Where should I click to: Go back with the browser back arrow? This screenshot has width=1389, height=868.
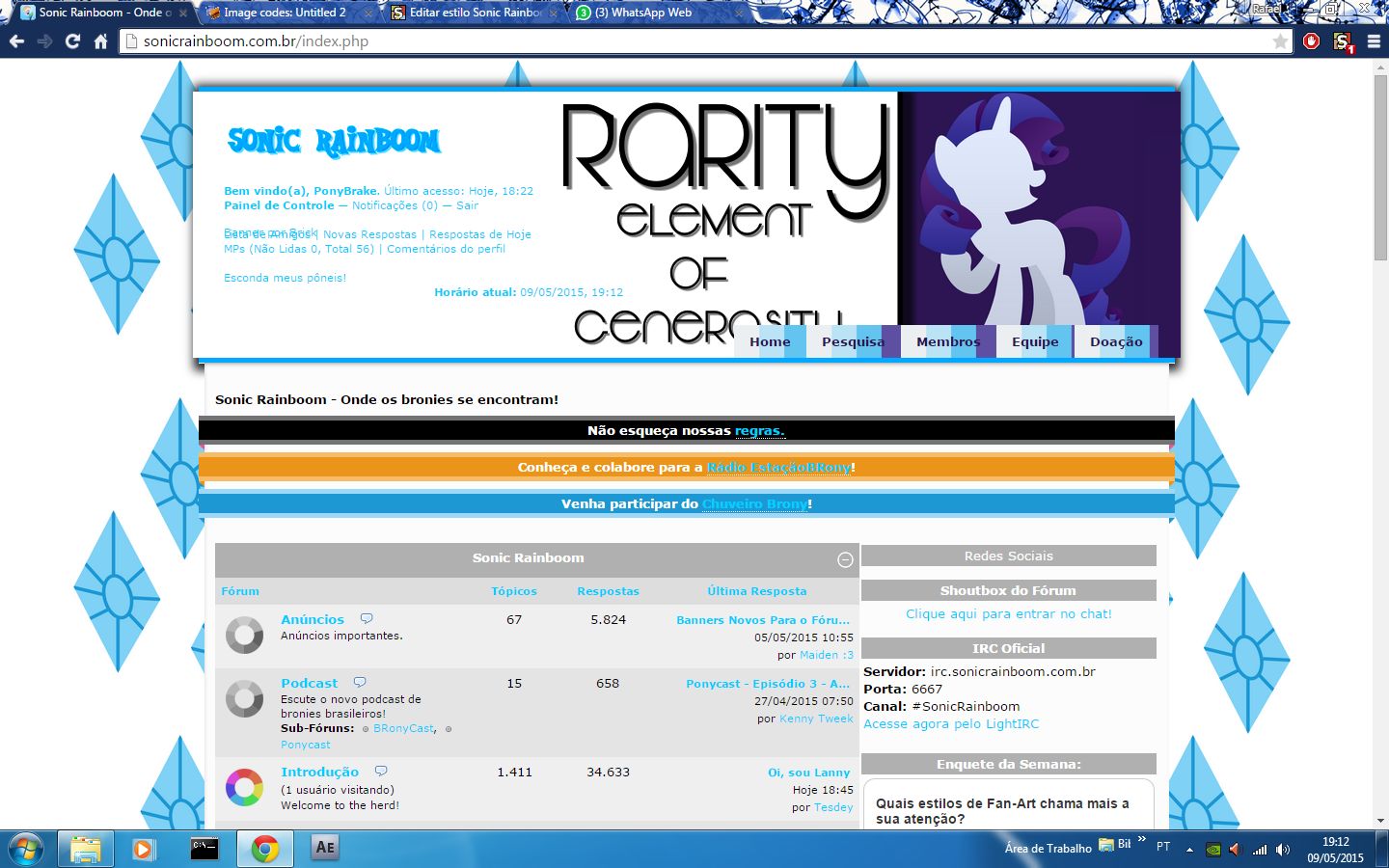pos(16,41)
